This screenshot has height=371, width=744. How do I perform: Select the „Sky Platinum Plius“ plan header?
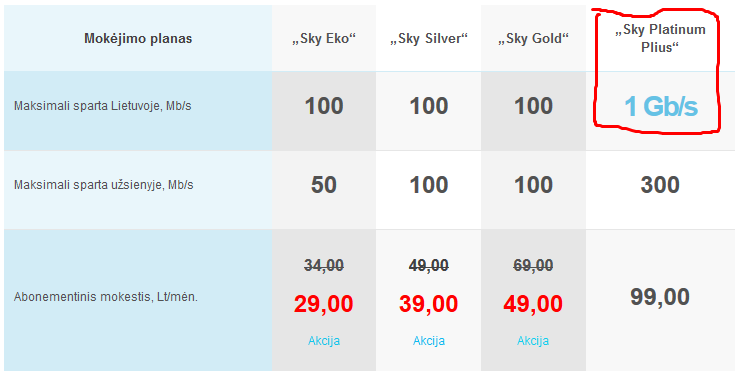(660, 38)
